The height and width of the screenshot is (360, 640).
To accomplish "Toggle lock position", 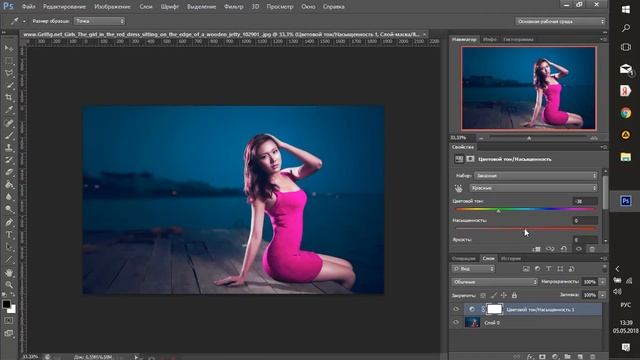I will (504, 295).
